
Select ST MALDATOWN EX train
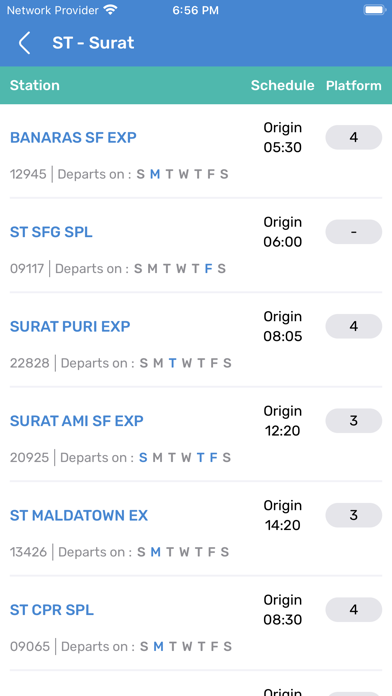pyautogui.click(x=79, y=516)
